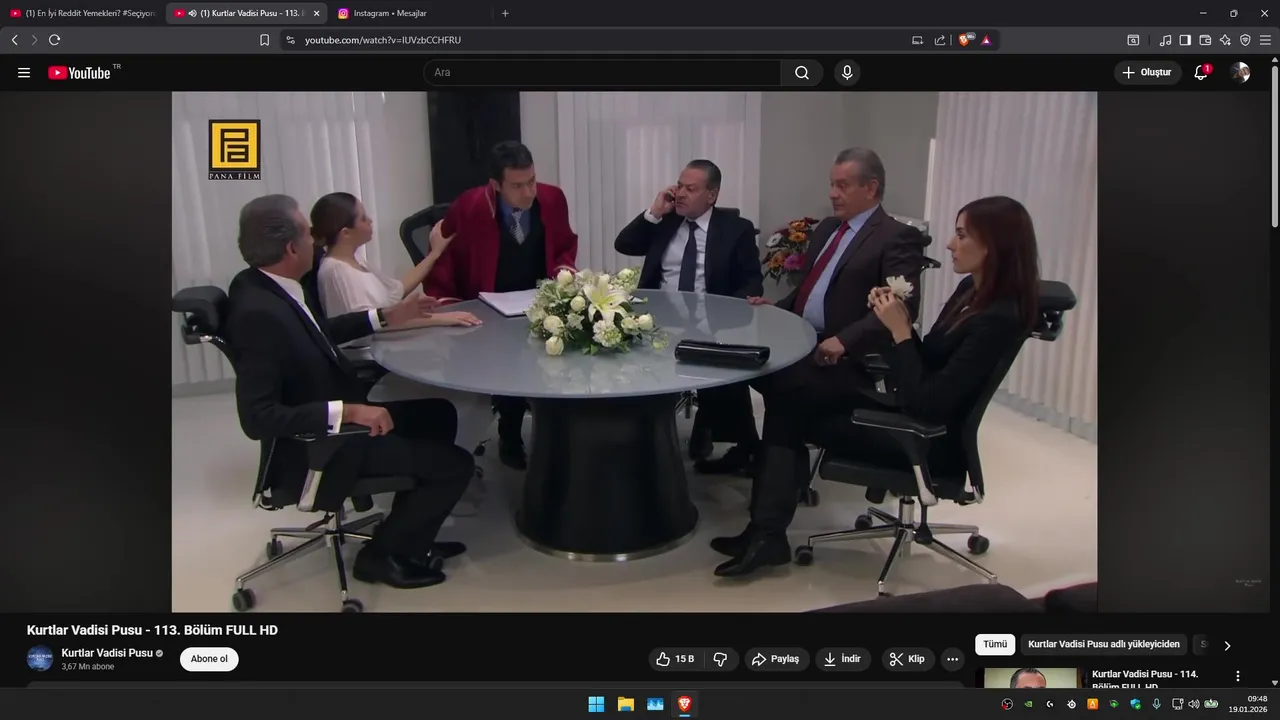Open Windows Security tray icon
This screenshot has height=720, width=1280.
(1135, 704)
